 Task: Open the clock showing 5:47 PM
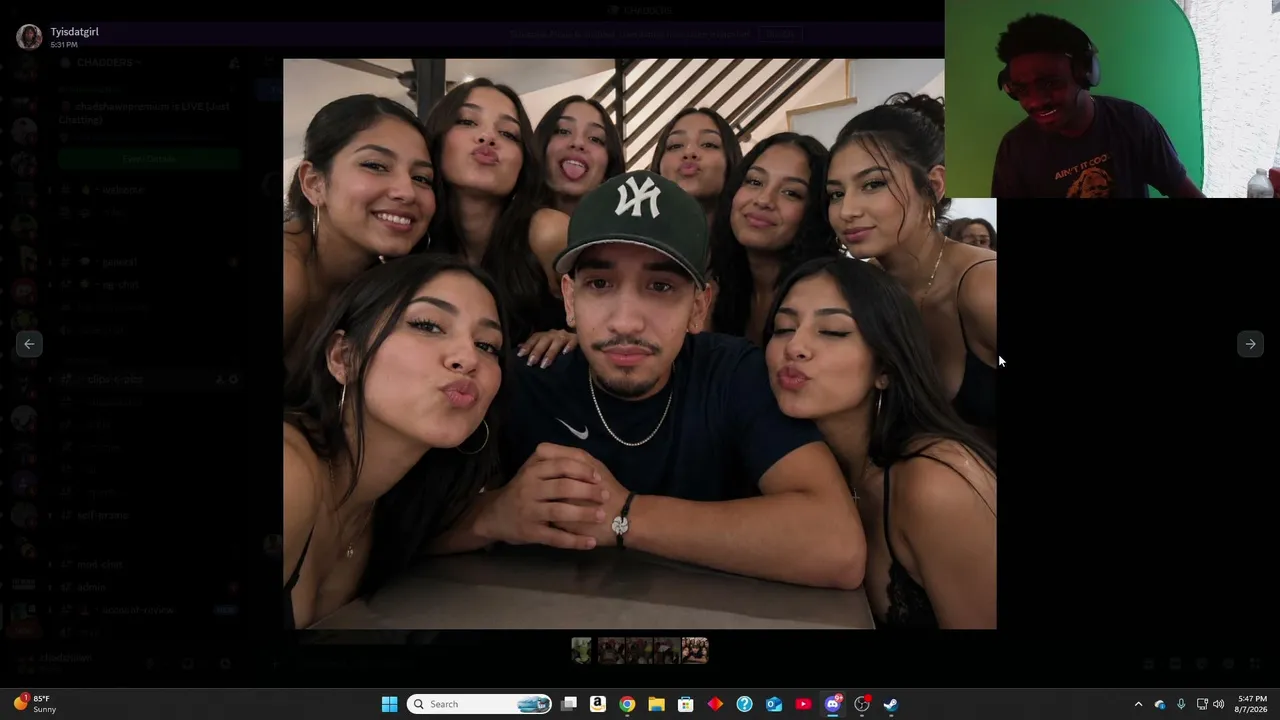point(1252,704)
